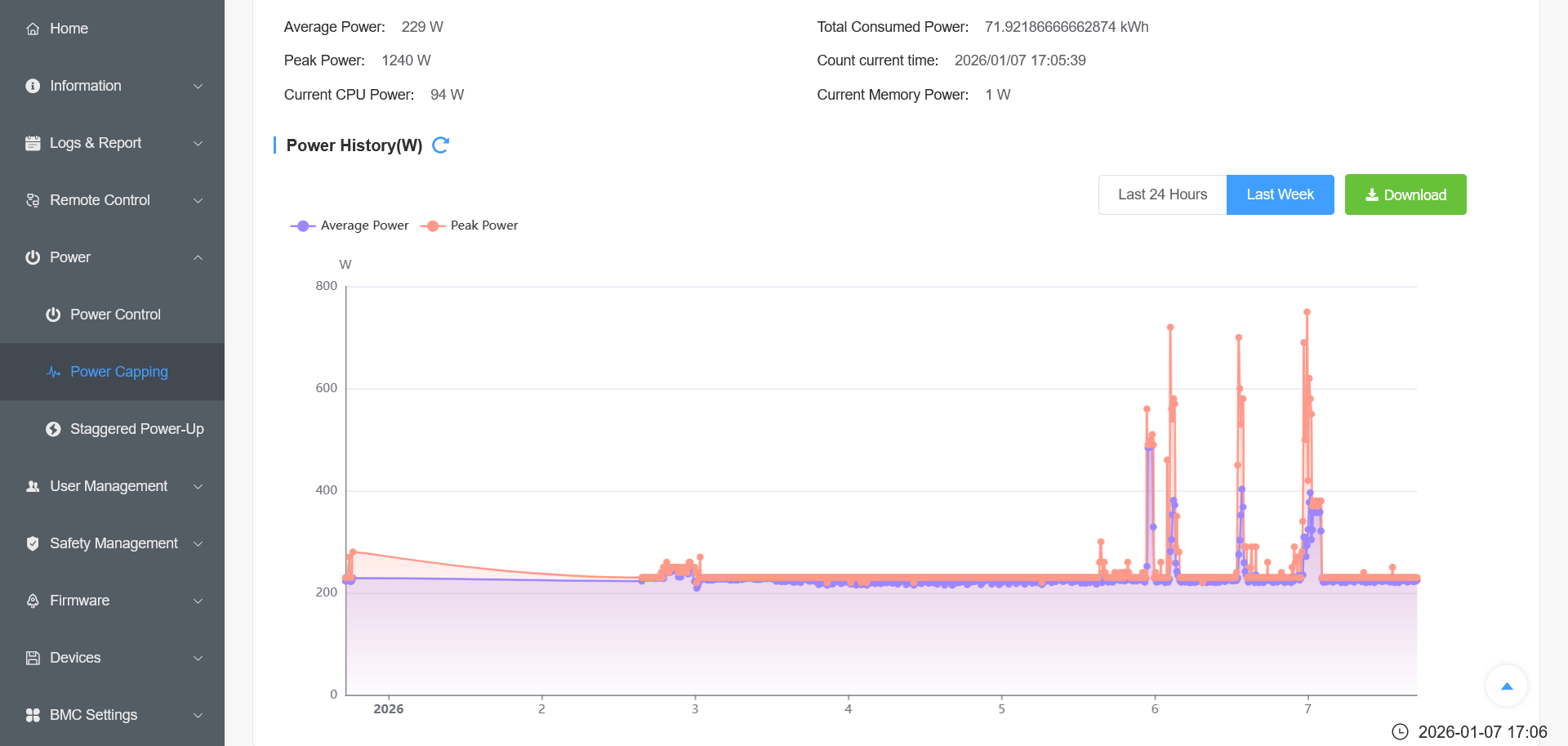1568x746 pixels.
Task: Click the Logs & Report calendar icon
Action: coord(33,143)
